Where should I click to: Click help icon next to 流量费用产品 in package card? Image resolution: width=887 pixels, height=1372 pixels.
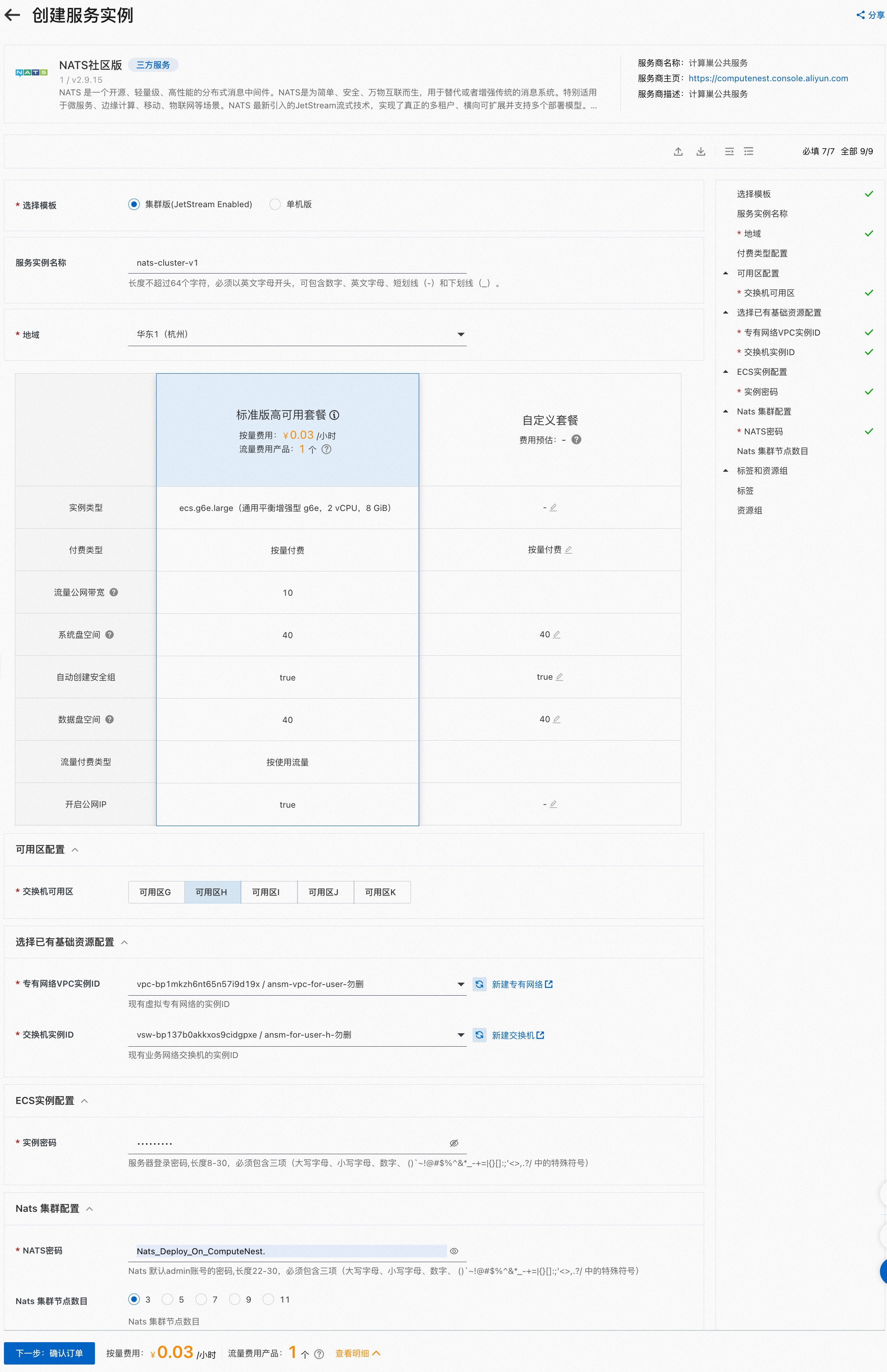tap(326, 449)
